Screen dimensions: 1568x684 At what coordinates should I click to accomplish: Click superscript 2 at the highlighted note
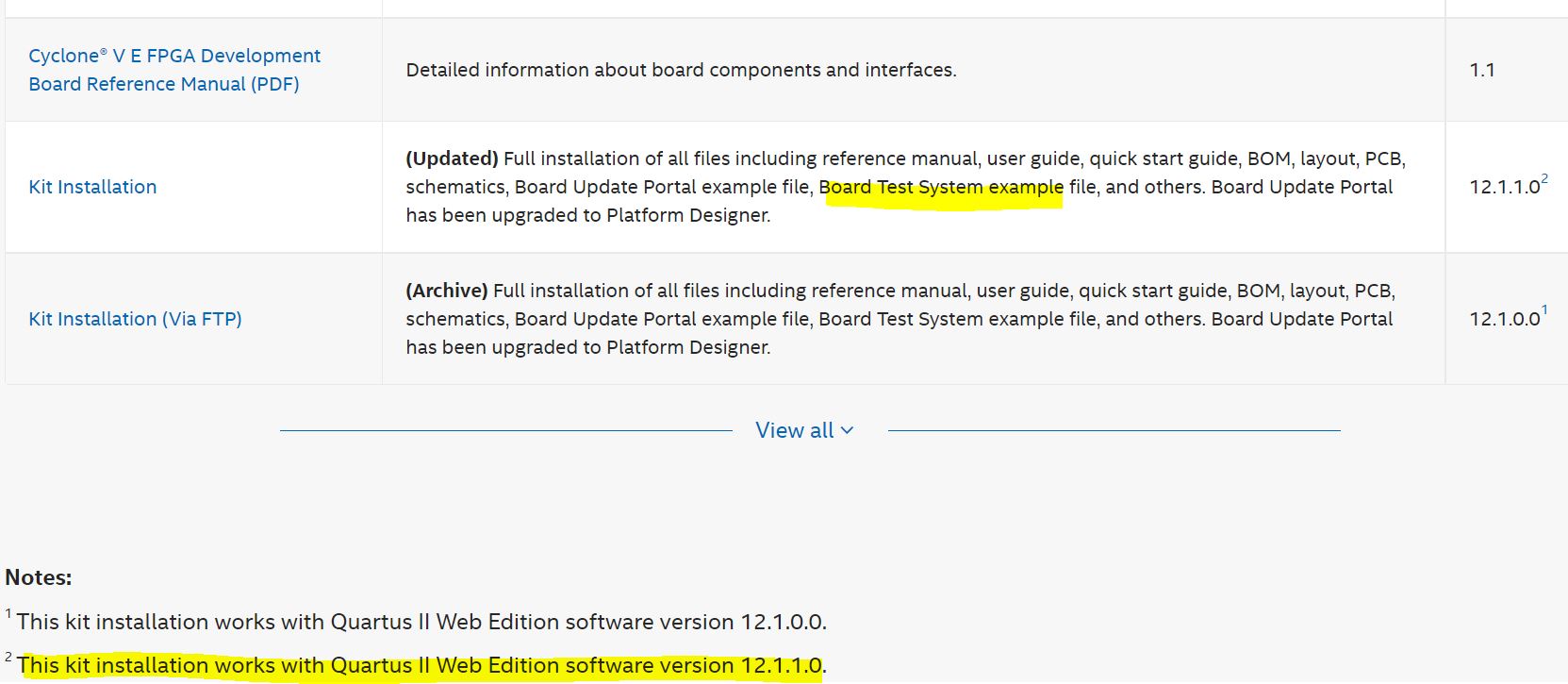coord(8,658)
